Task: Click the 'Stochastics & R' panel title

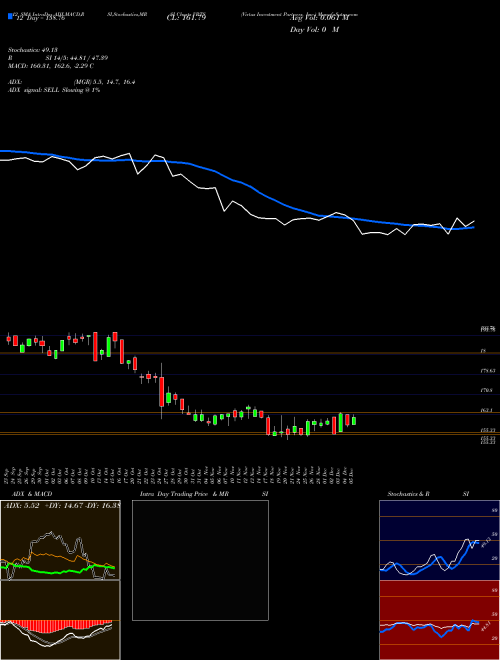Action: point(409,494)
